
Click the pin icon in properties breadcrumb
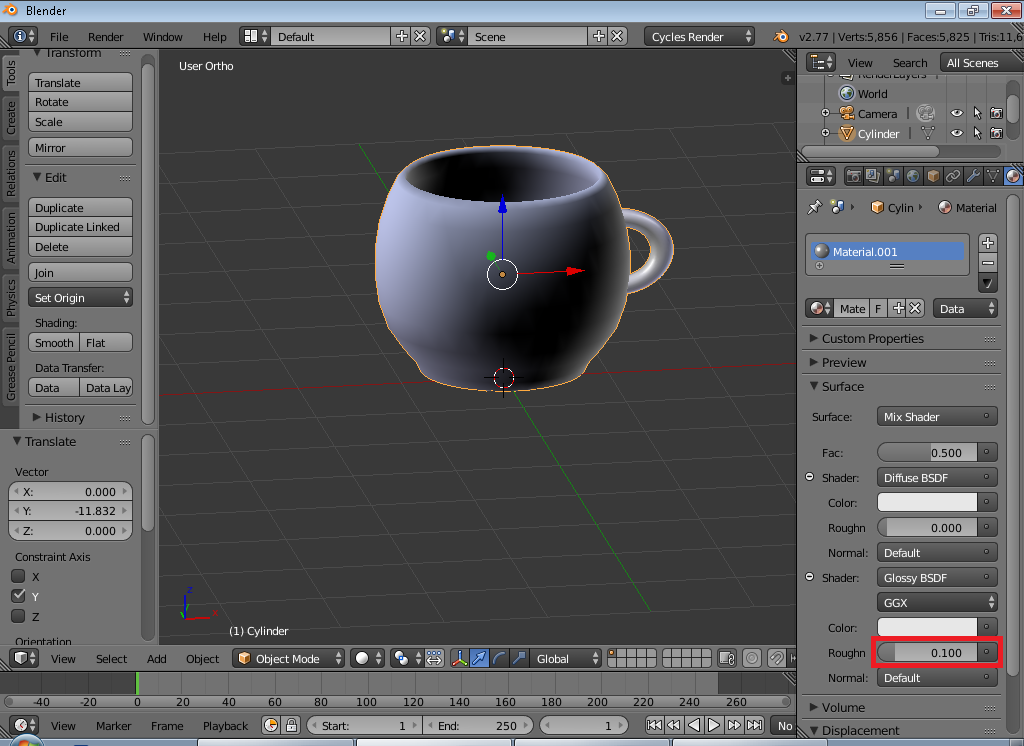coord(814,207)
